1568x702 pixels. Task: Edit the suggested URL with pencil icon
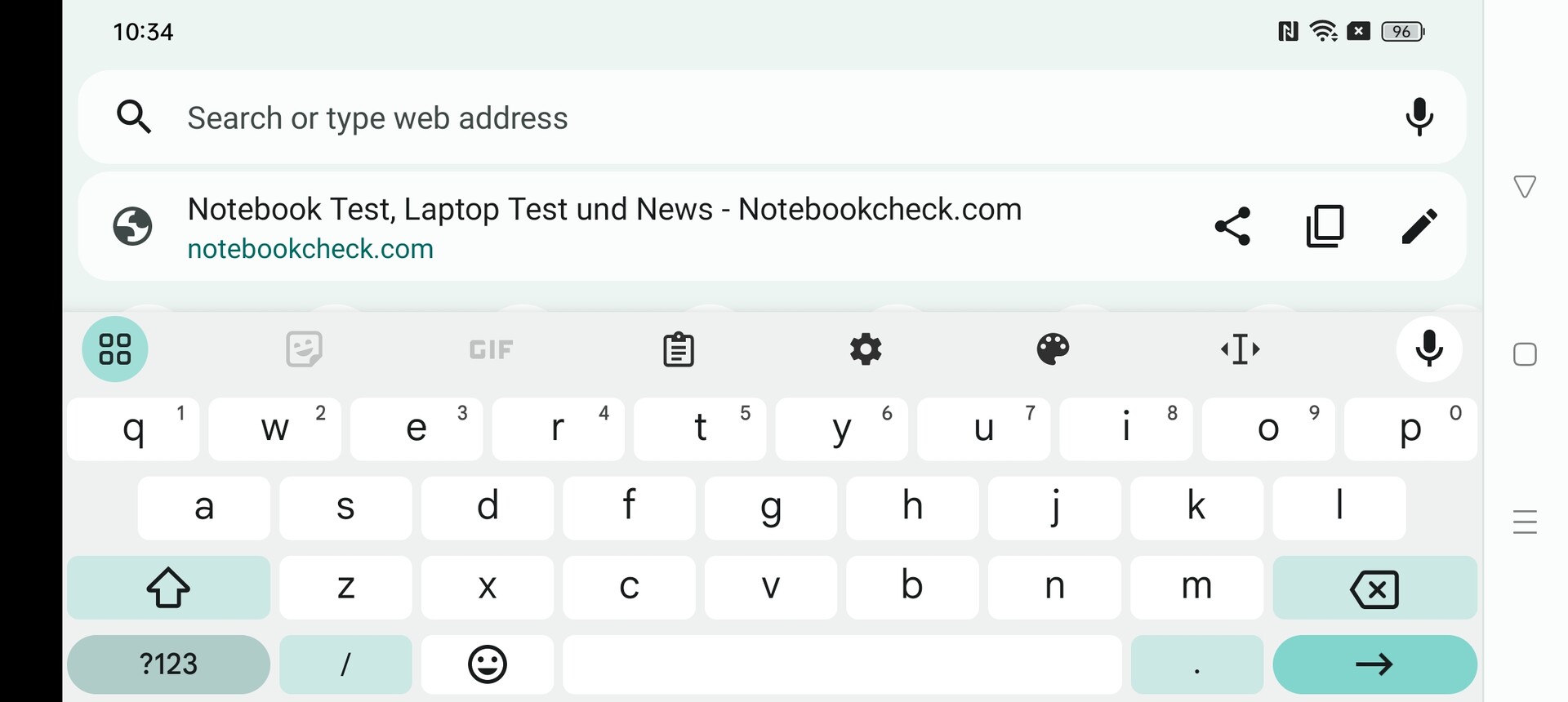pos(1419,226)
